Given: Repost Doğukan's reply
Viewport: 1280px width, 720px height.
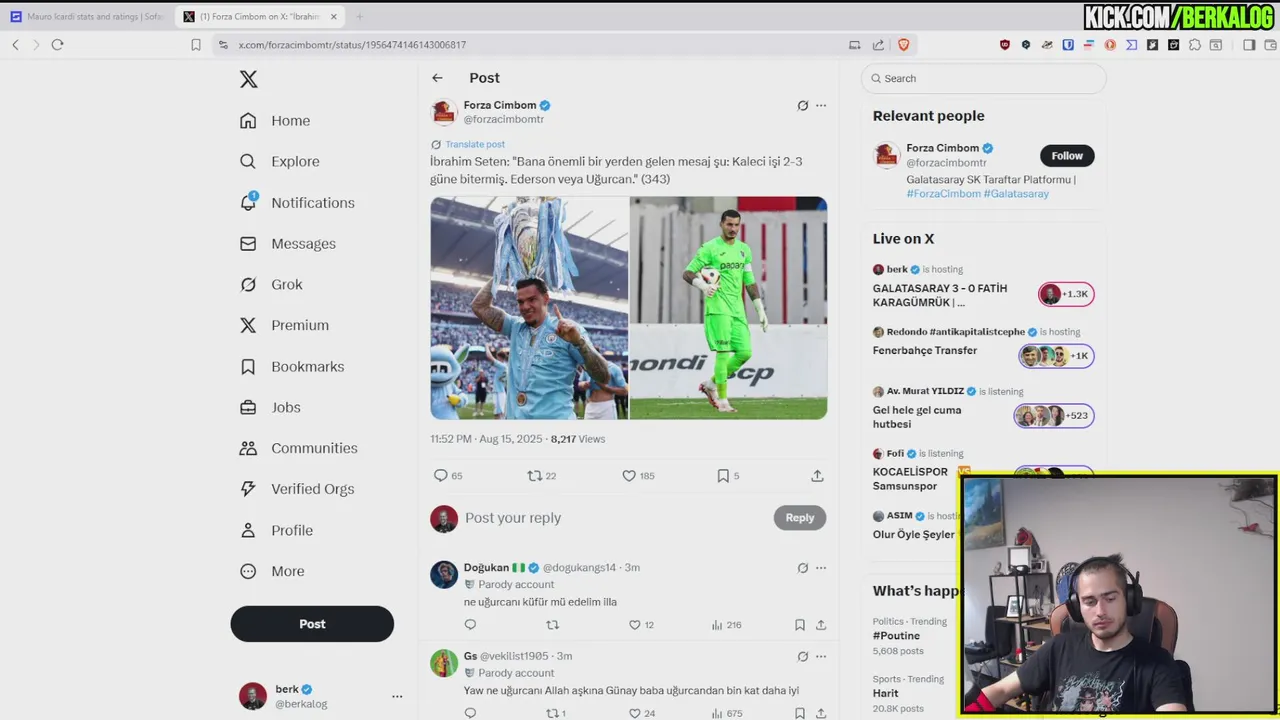Looking at the screenshot, I should click(x=552, y=625).
